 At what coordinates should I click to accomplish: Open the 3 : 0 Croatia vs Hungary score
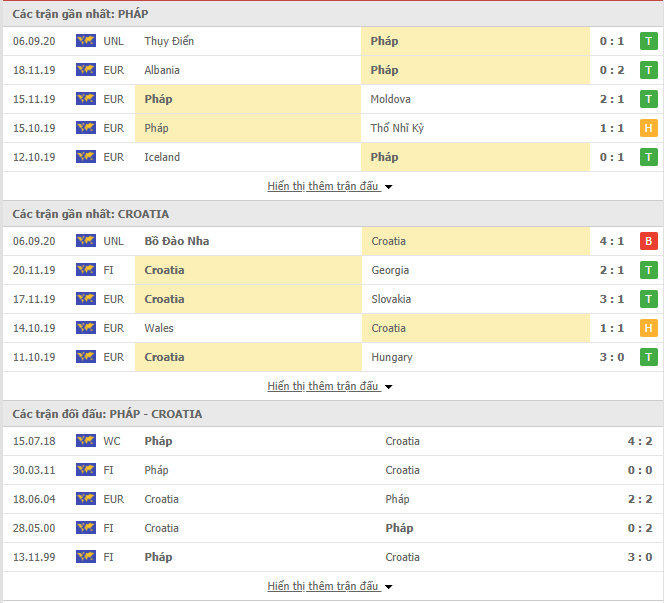tap(612, 357)
